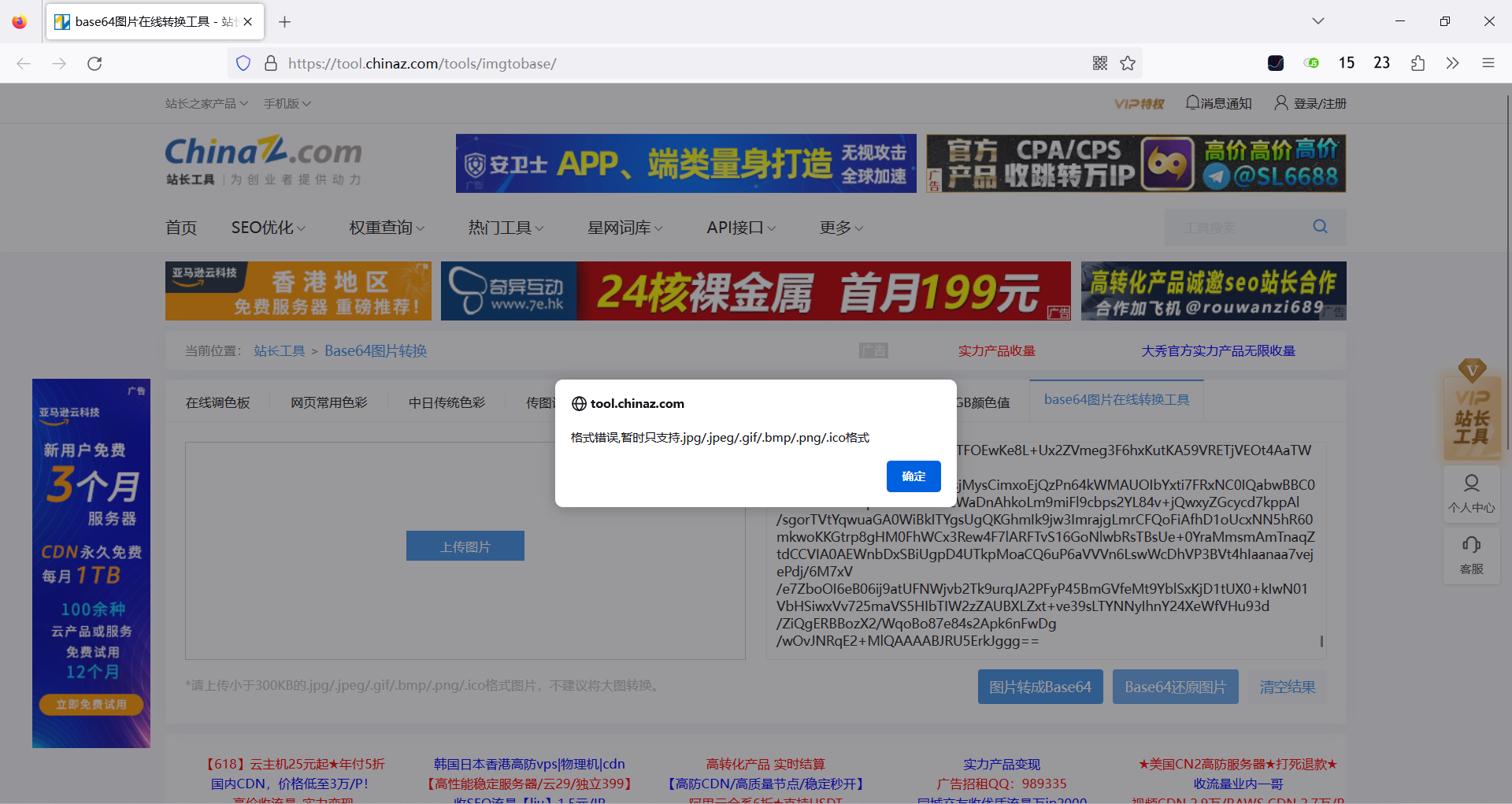
Task: Switch to the 在线调色板 tab
Action: [x=217, y=402]
